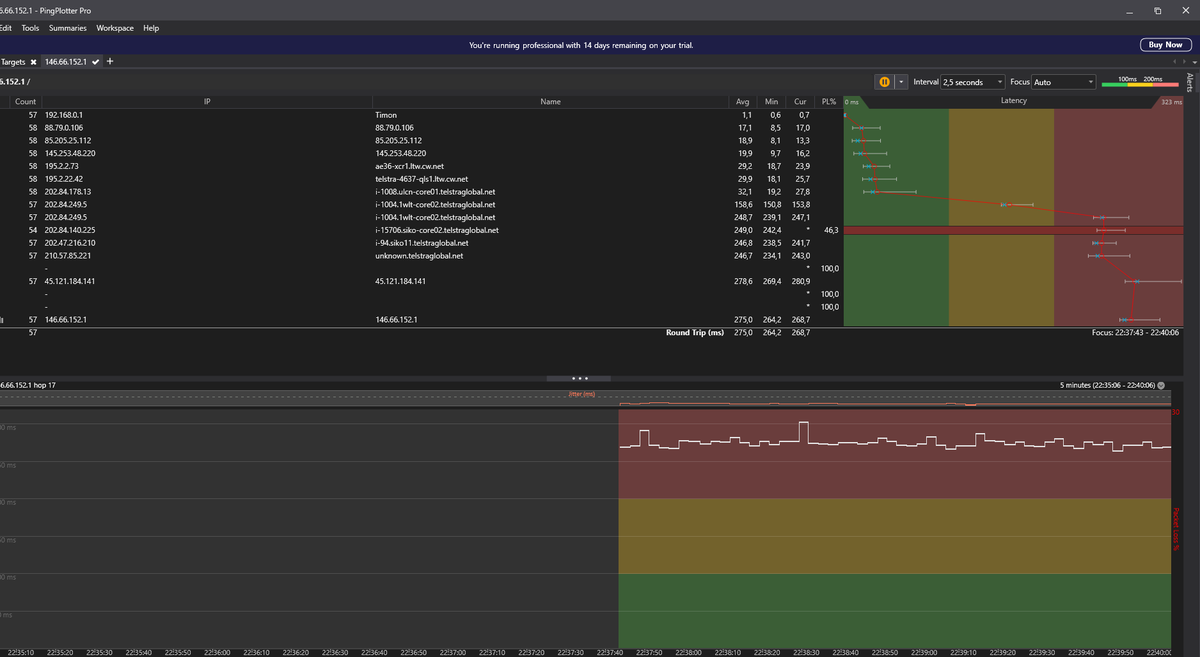Click the Min column header
The image size is (1200, 657).
point(771,101)
